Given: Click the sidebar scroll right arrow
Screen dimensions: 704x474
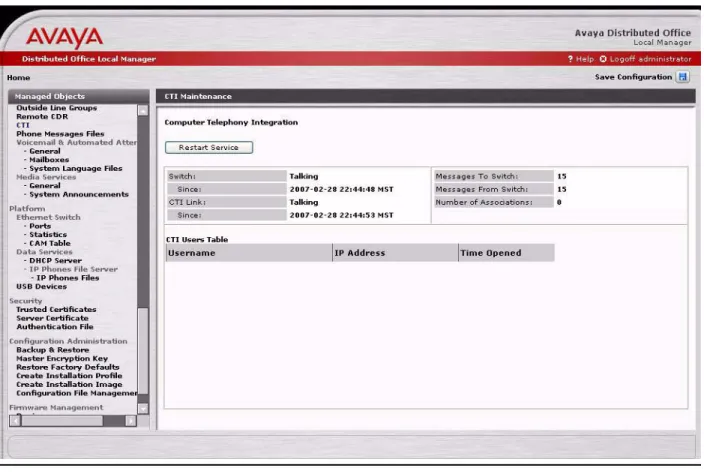Looking at the screenshot, I should [x=131, y=421].
